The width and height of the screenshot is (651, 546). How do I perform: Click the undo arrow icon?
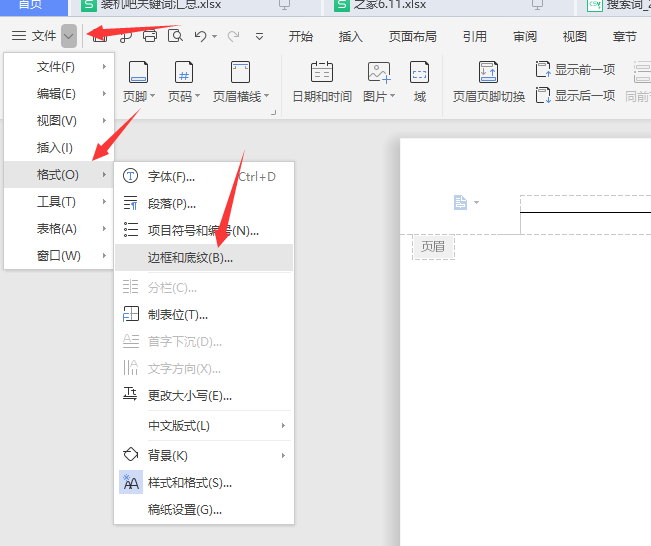tap(200, 36)
